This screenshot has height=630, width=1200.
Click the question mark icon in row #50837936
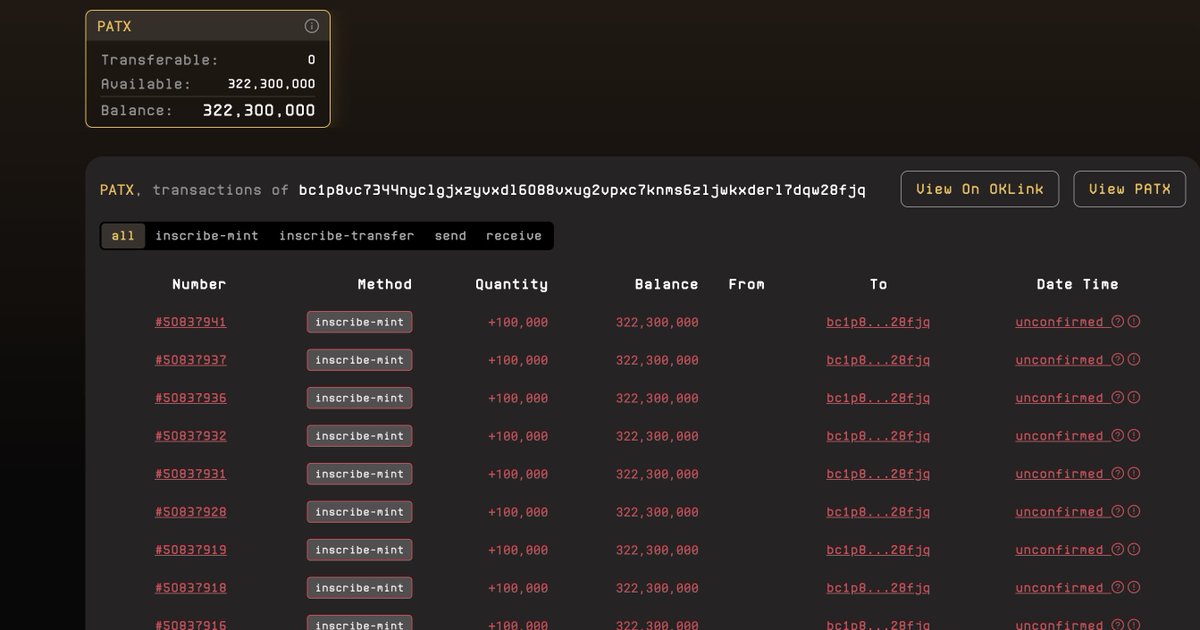1118,398
